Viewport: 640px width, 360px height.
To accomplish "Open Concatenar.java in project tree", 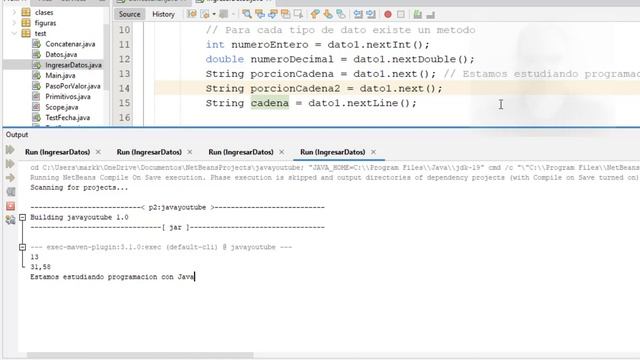I will [70, 44].
